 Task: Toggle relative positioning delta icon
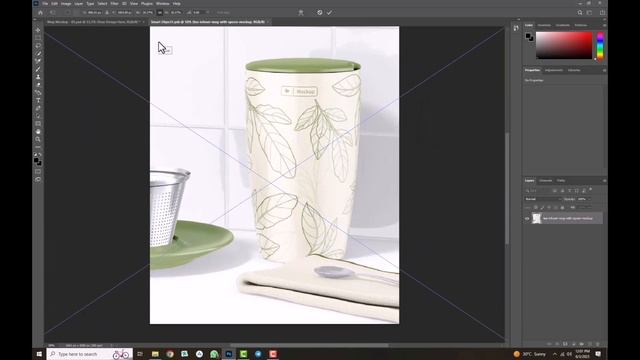[107, 13]
